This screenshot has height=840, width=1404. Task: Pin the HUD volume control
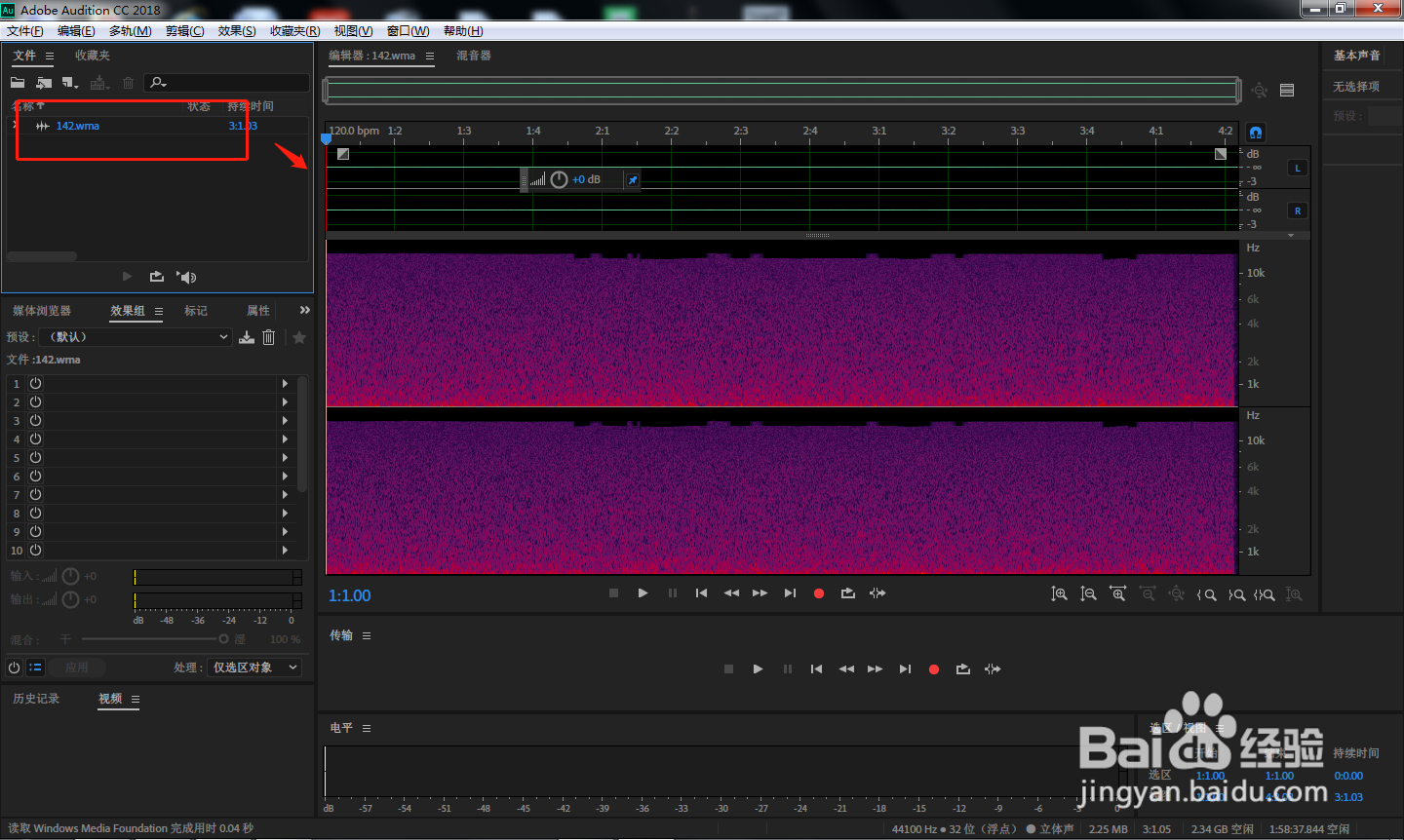point(633,179)
